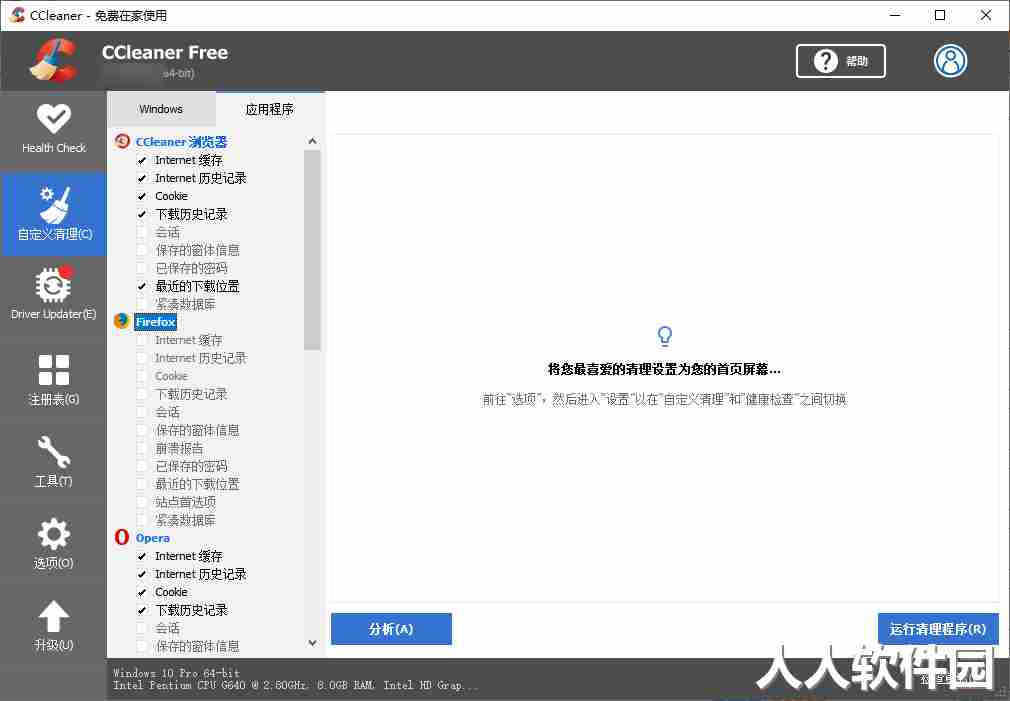Check Internet 历史记录 under Firefox
Screen dimensions: 1010x701
(142, 358)
